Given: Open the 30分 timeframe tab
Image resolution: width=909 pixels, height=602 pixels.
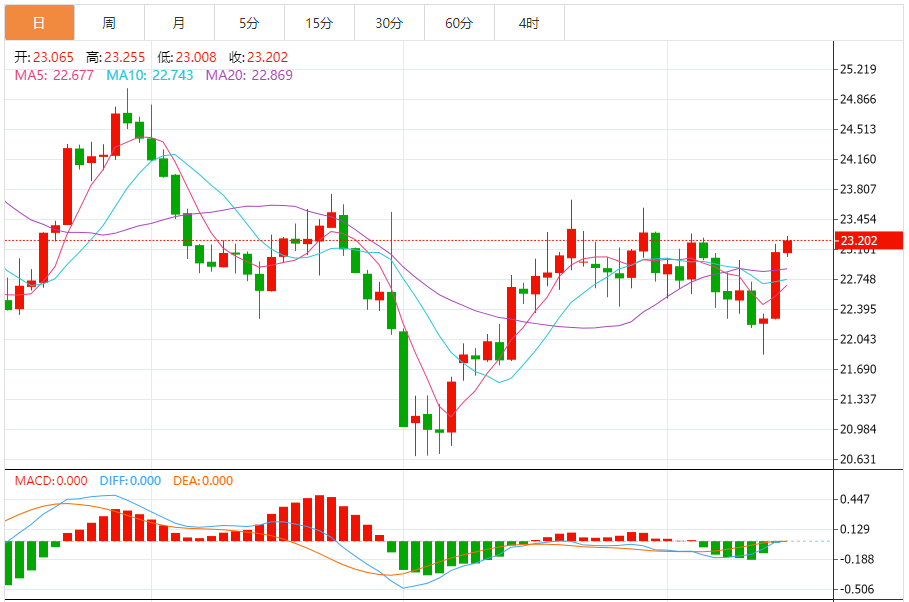Looking at the screenshot, I should click(389, 23).
